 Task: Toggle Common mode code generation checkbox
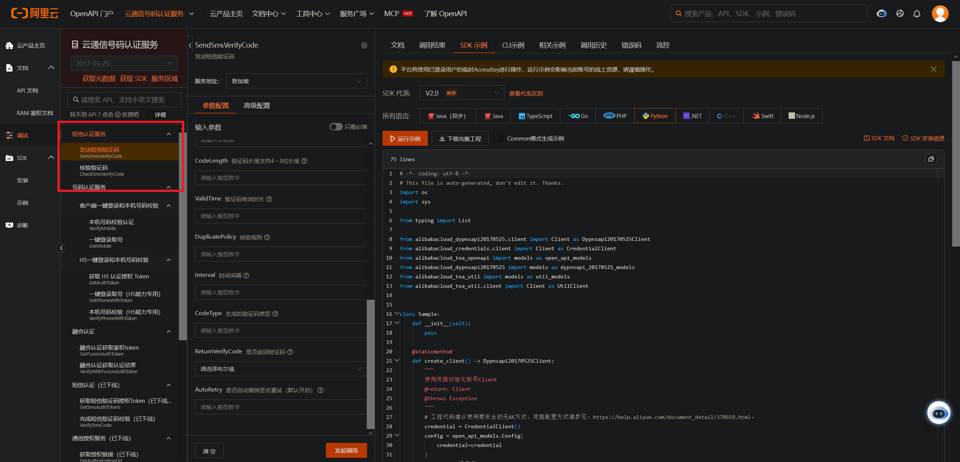[501, 139]
